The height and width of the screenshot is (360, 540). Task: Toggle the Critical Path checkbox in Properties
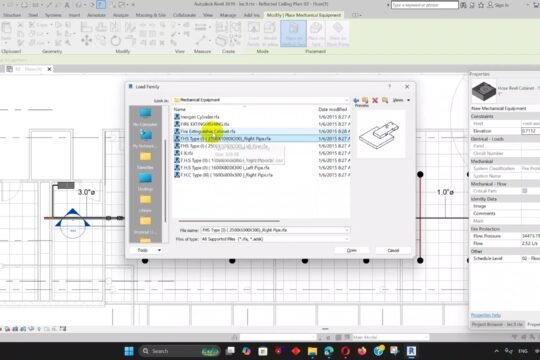525,191
